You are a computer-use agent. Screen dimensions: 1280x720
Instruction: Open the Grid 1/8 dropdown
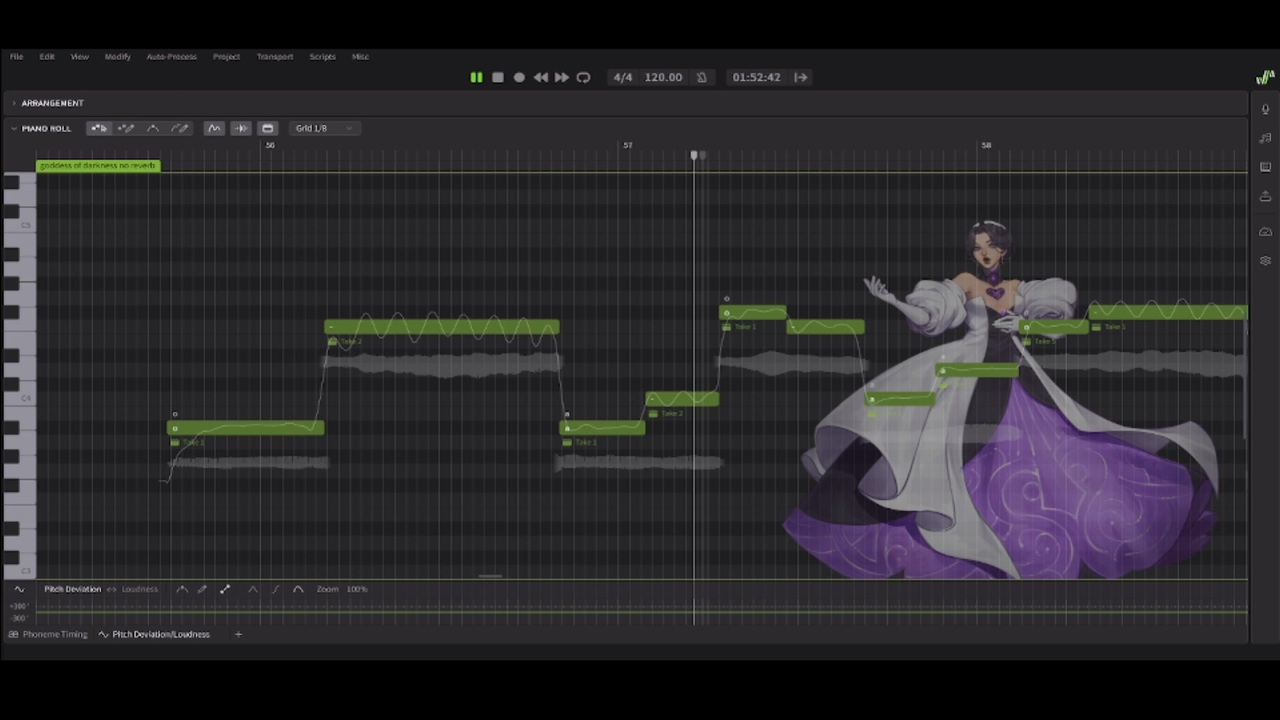coord(324,128)
